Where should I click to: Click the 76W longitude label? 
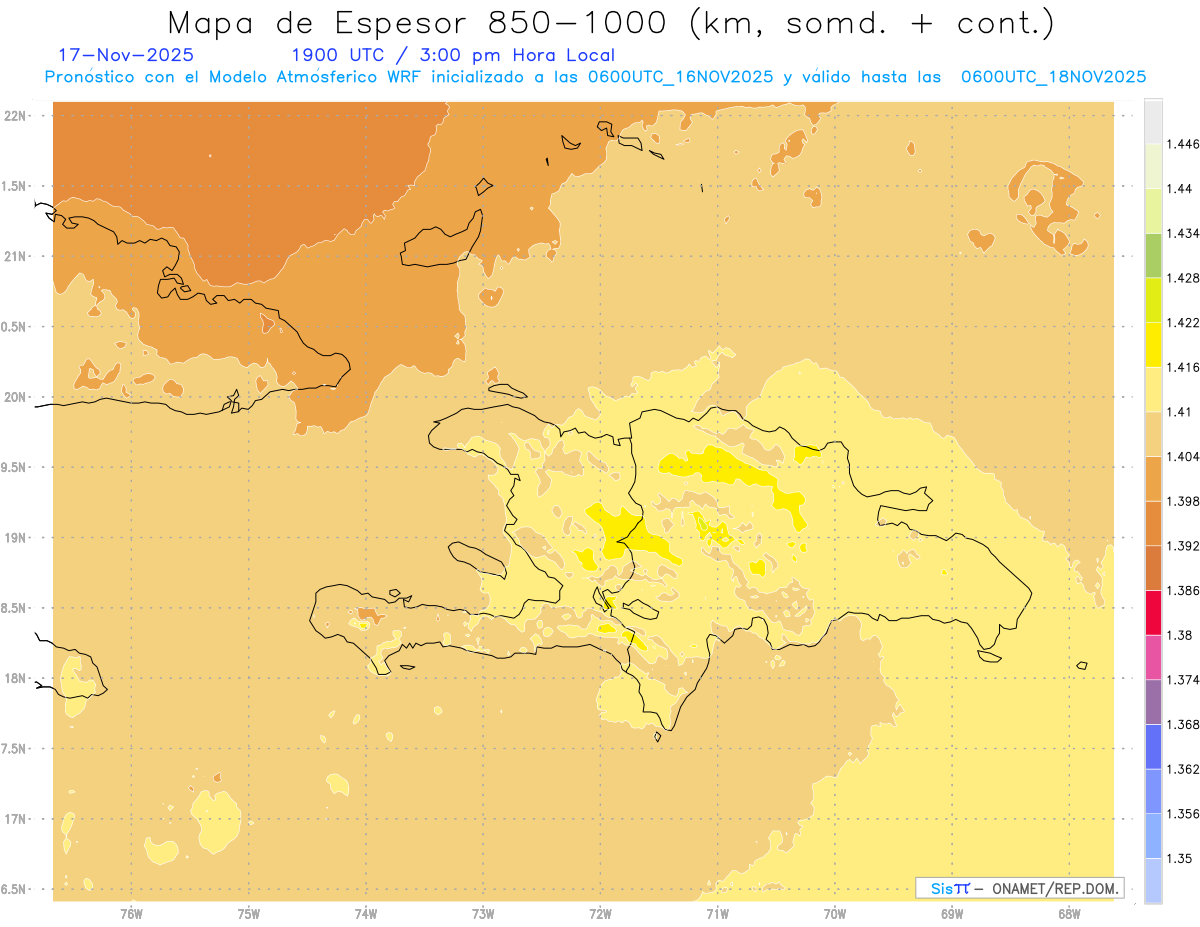click(x=131, y=913)
